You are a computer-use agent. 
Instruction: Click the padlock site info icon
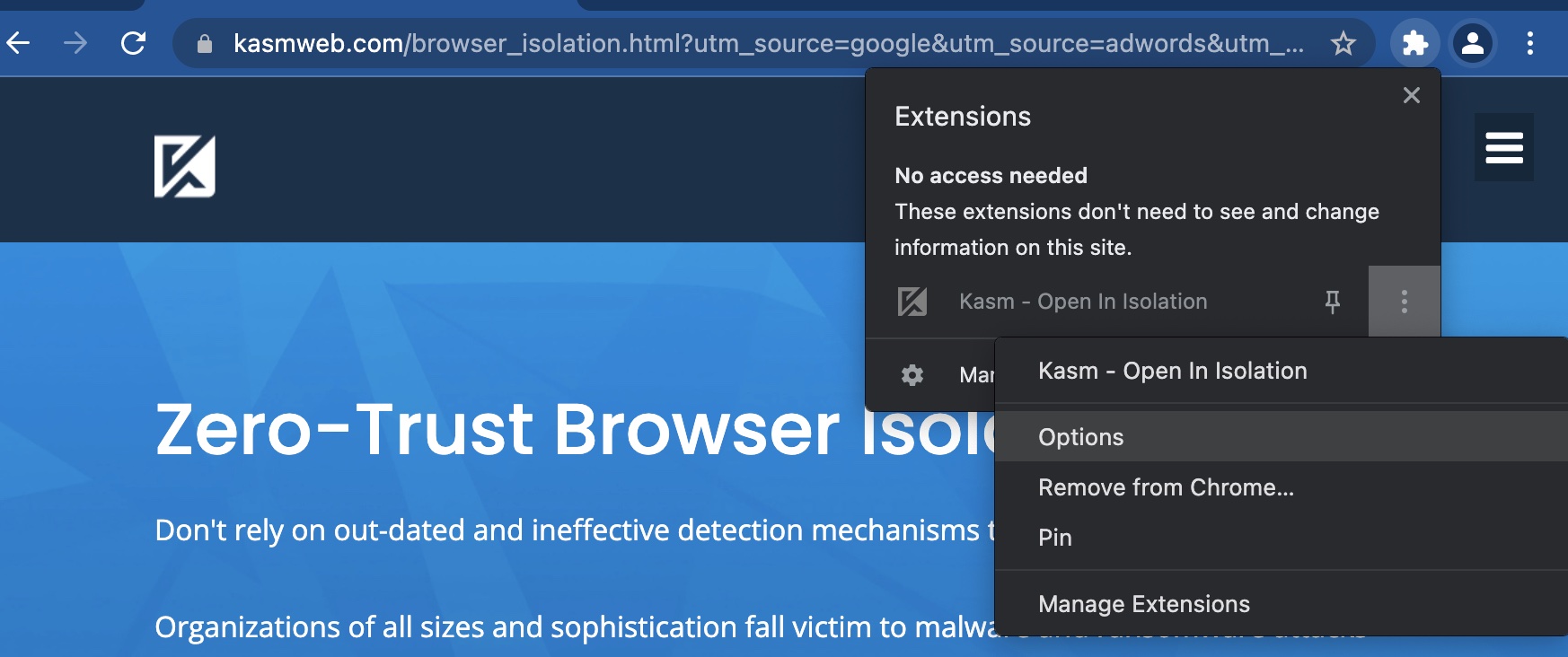coord(205,43)
